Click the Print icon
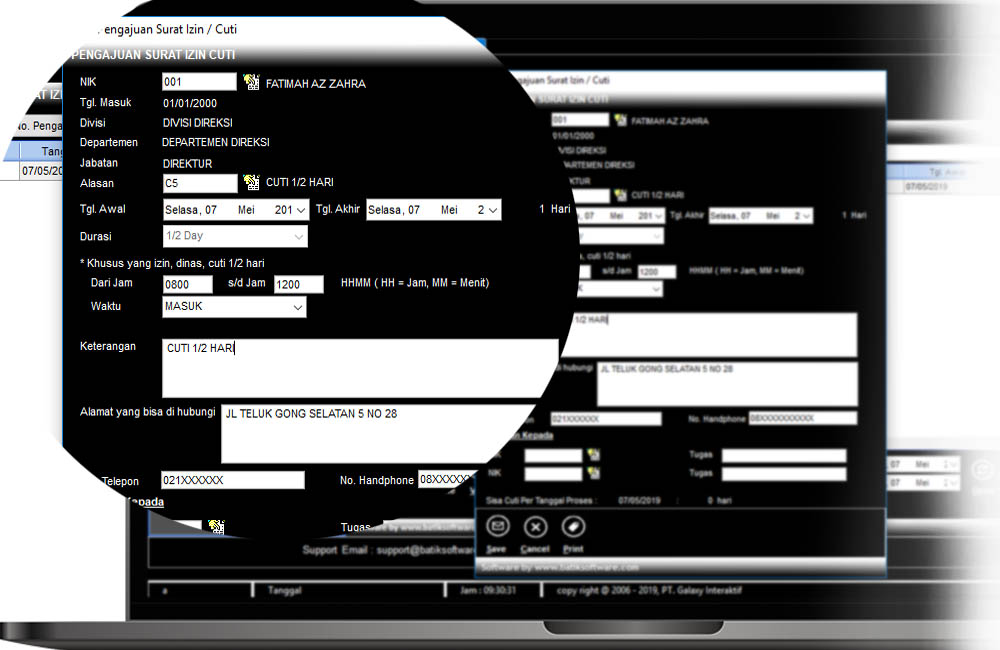The image size is (1000, 650). (x=573, y=527)
